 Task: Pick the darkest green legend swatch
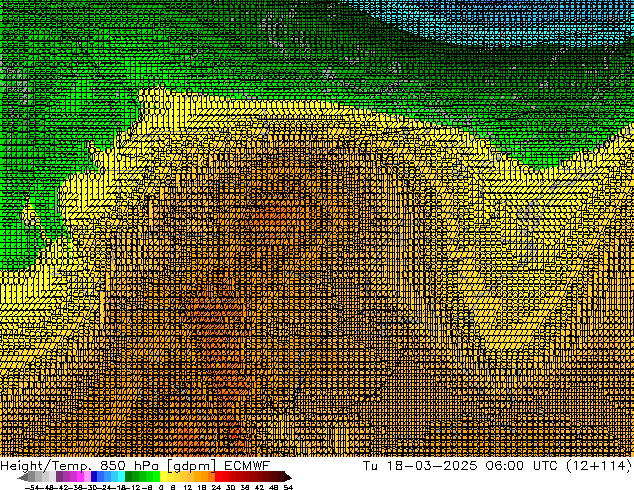pyautogui.click(x=129, y=476)
